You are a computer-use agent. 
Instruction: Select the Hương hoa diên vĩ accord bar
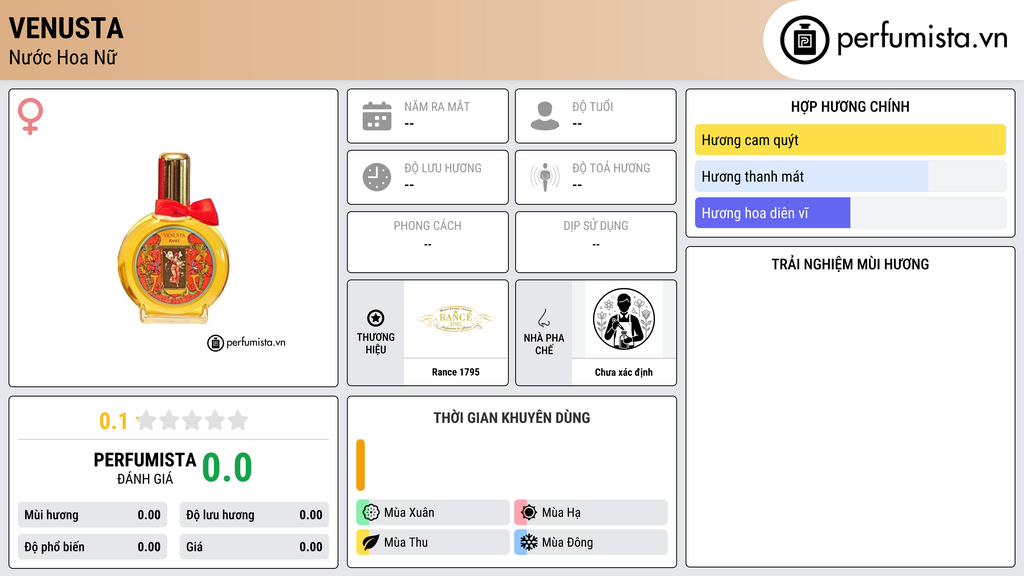coord(850,213)
